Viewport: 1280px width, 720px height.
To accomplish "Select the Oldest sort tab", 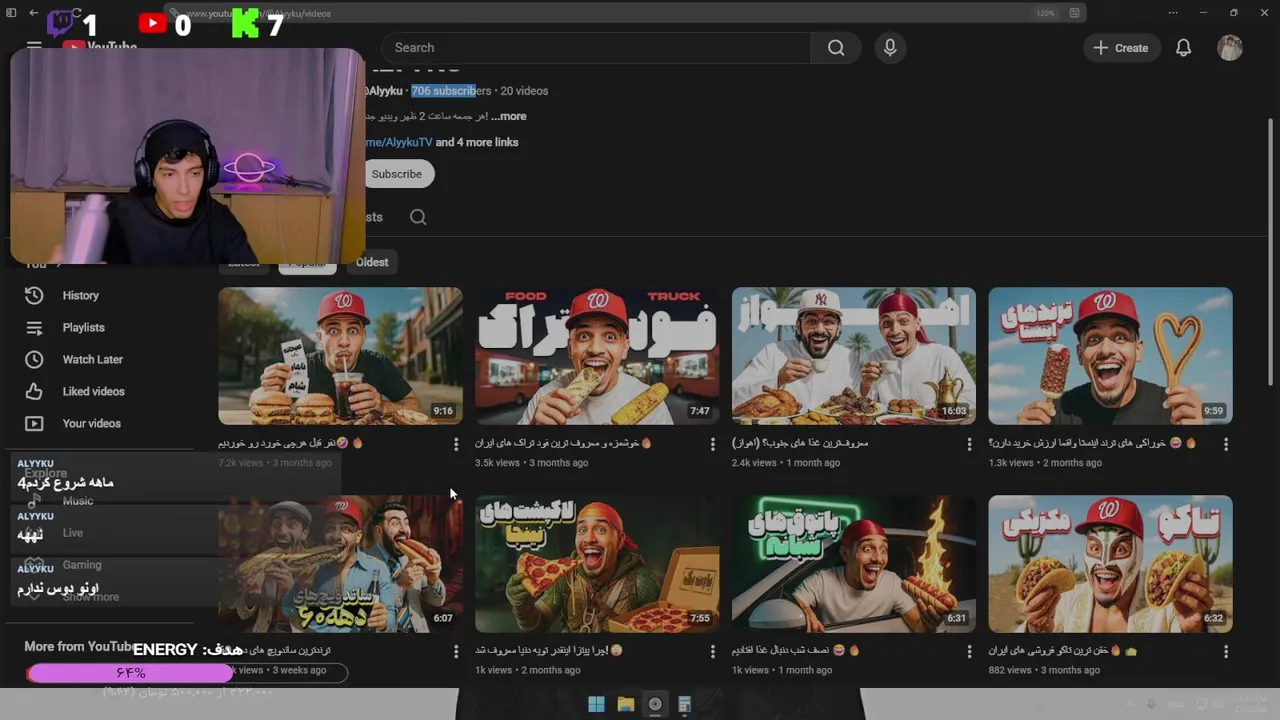I will 372,262.
